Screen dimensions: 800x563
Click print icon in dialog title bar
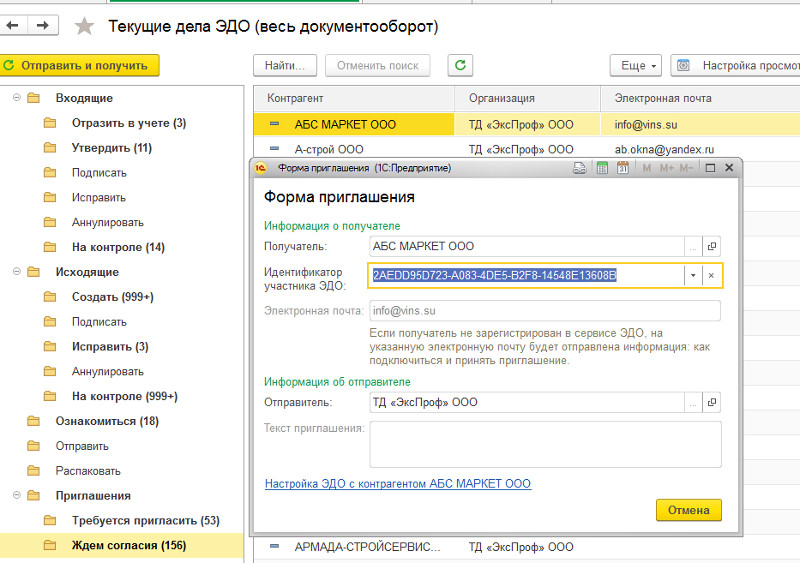[x=579, y=168]
